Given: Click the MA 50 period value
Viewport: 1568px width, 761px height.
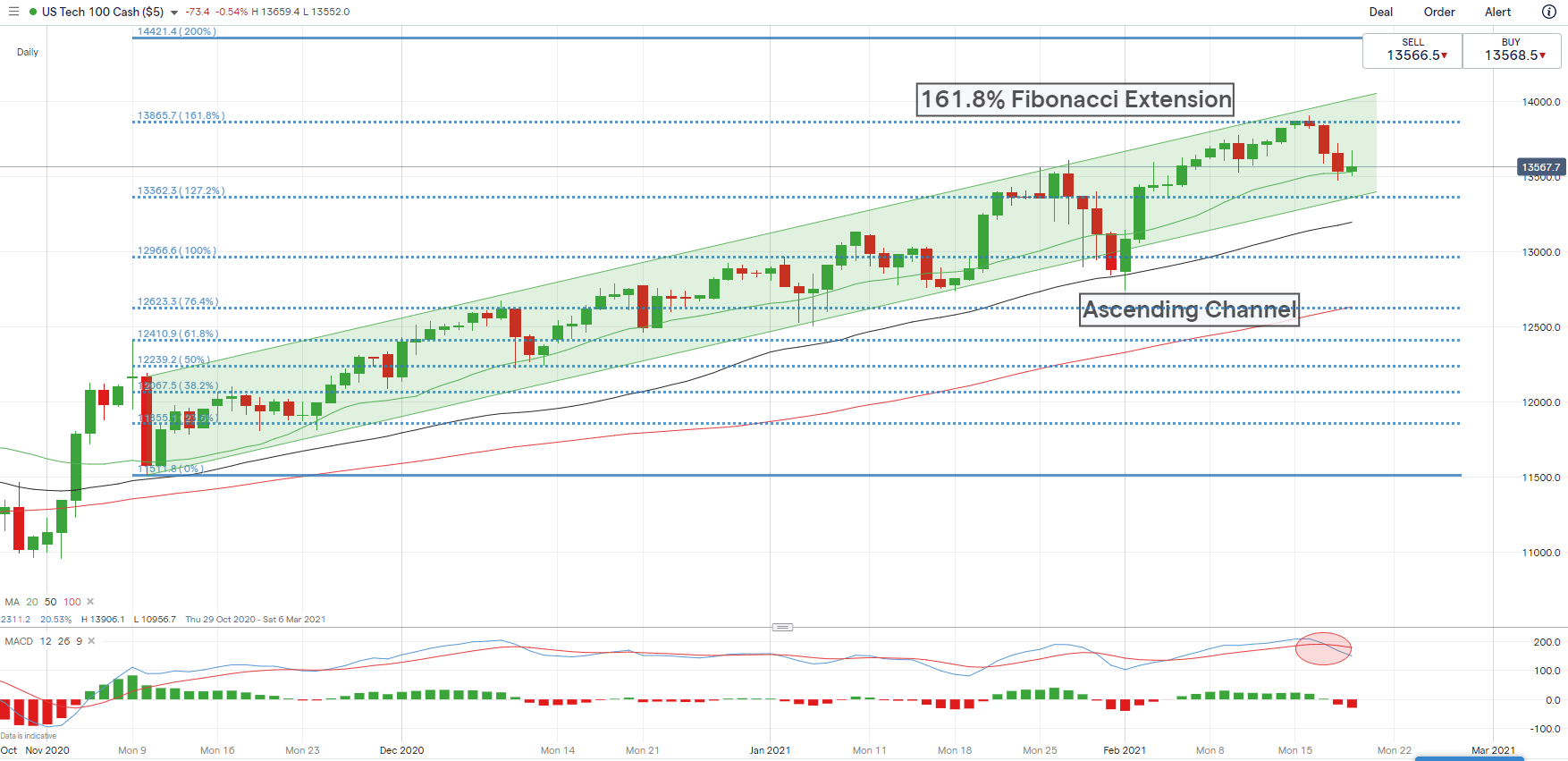Looking at the screenshot, I should [x=51, y=602].
